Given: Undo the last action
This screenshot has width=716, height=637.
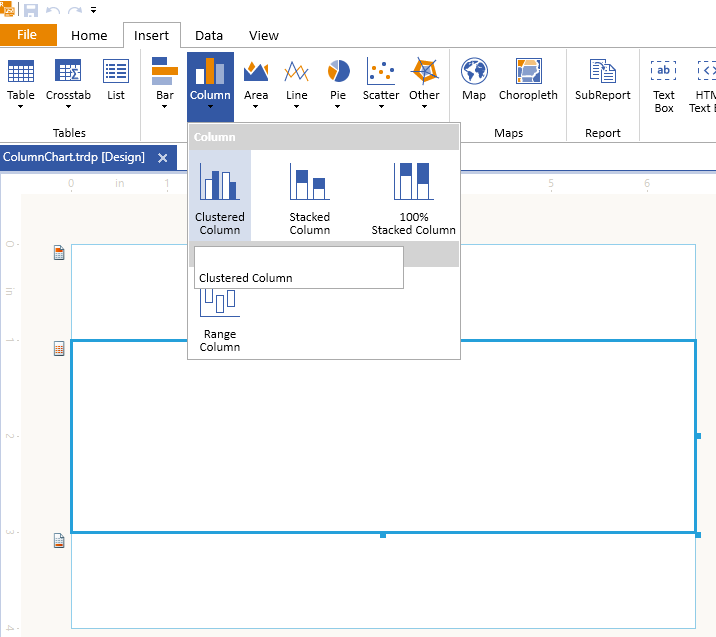Looking at the screenshot, I should click(x=53, y=10).
